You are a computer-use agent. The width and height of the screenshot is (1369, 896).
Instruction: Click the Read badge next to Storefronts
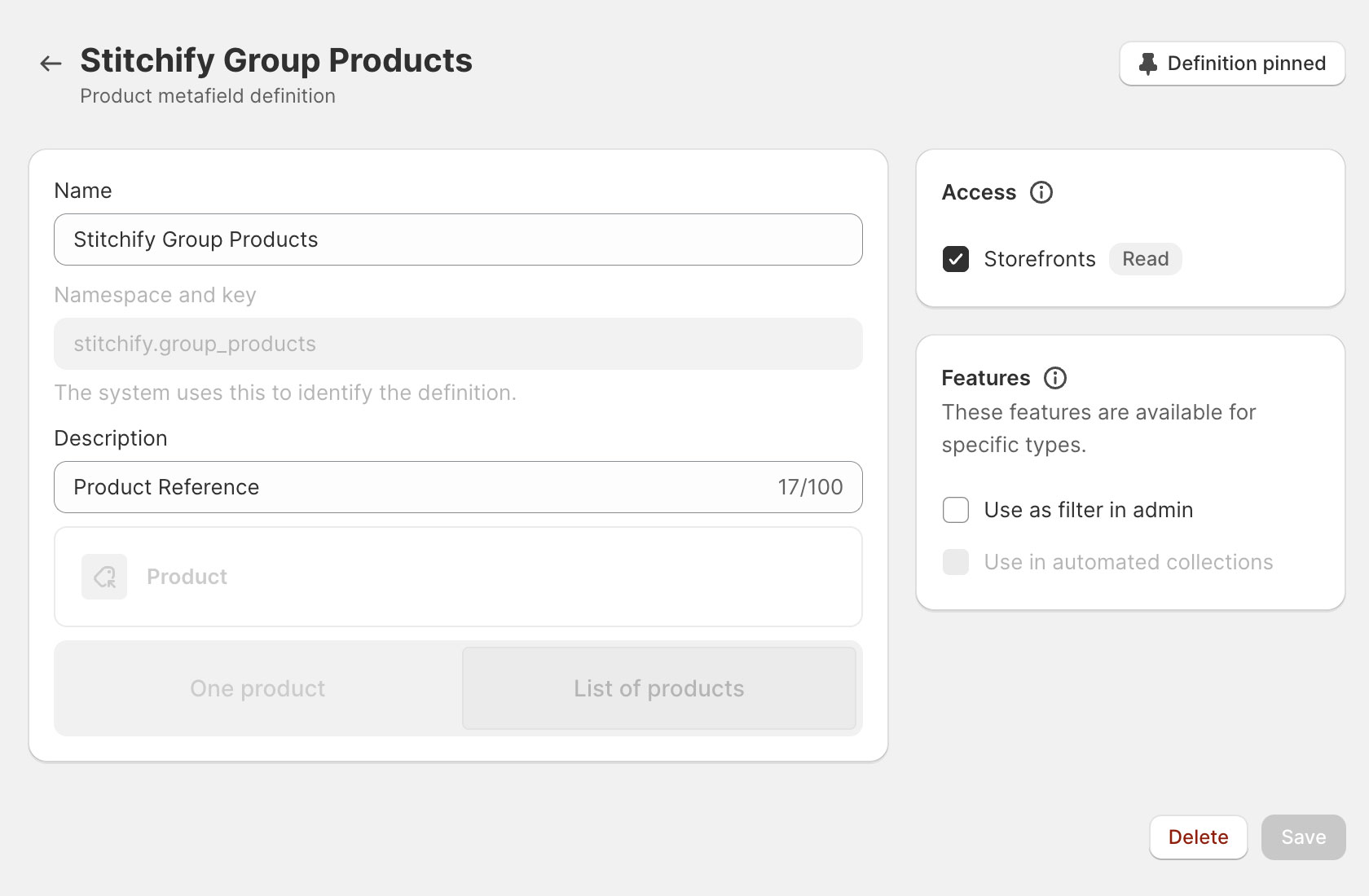pos(1146,259)
